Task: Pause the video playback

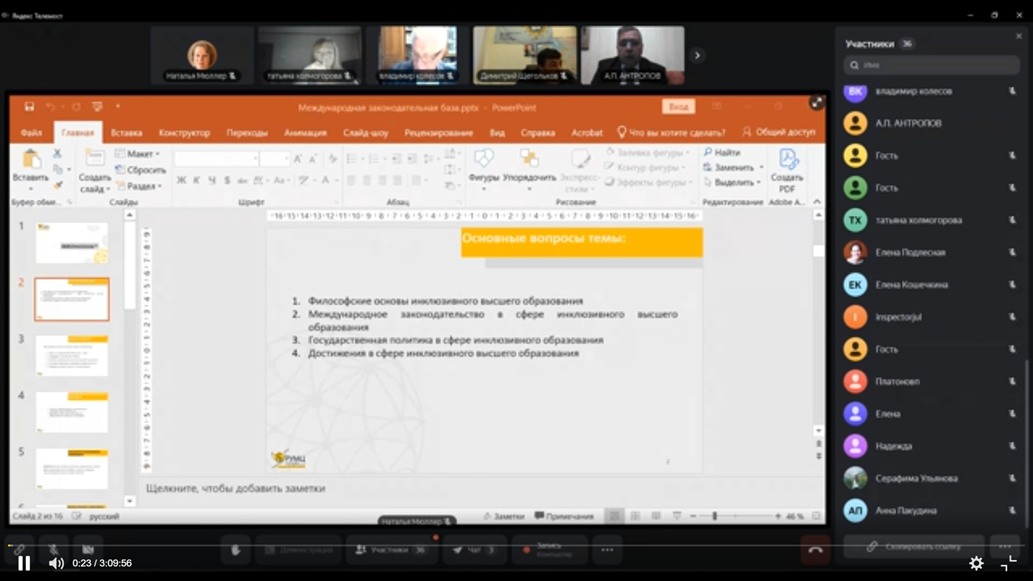Action: point(24,563)
